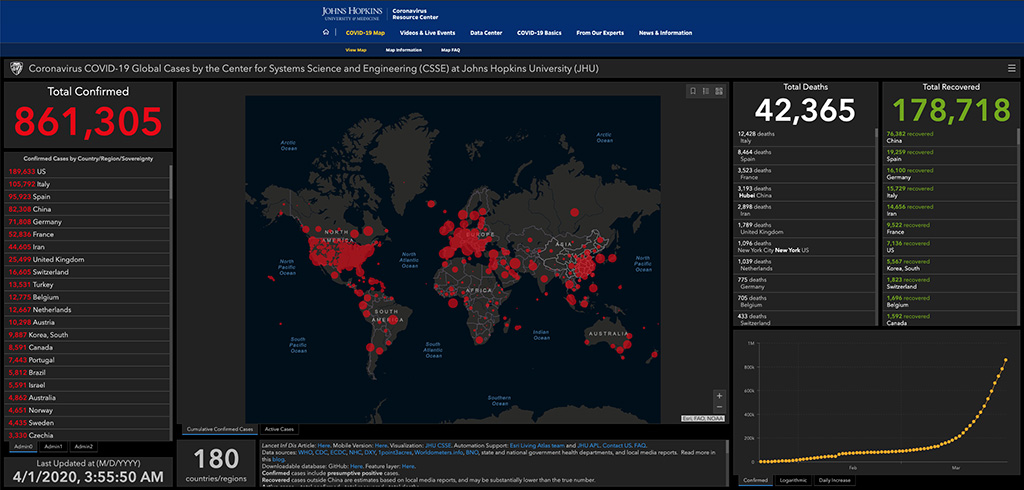Click the Esri, FAO, NOAA map attribution
Image resolution: width=1024 pixels, height=490 pixels.
tap(703, 418)
